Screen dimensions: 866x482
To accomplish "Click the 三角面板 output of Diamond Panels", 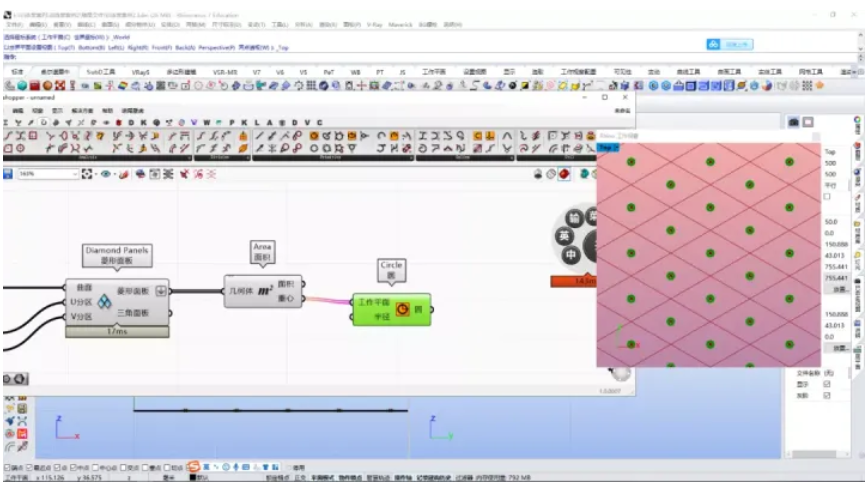I will pyautogui.click(x=133, y=313).
